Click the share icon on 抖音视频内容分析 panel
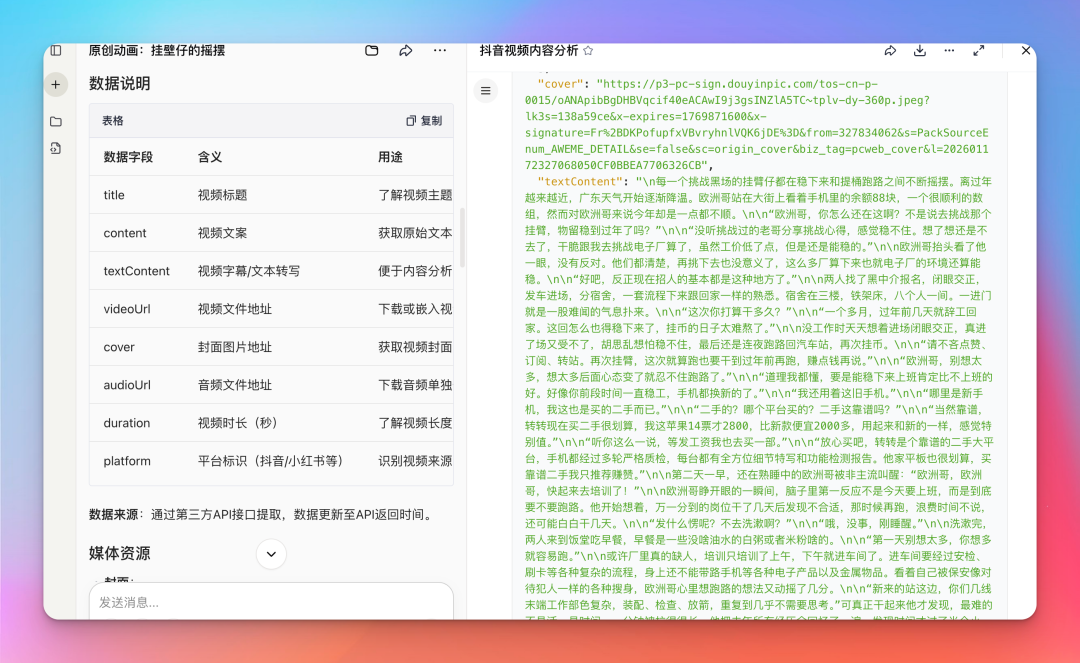This screenshot has height=663, width=1080. click(x=890, y=50)
